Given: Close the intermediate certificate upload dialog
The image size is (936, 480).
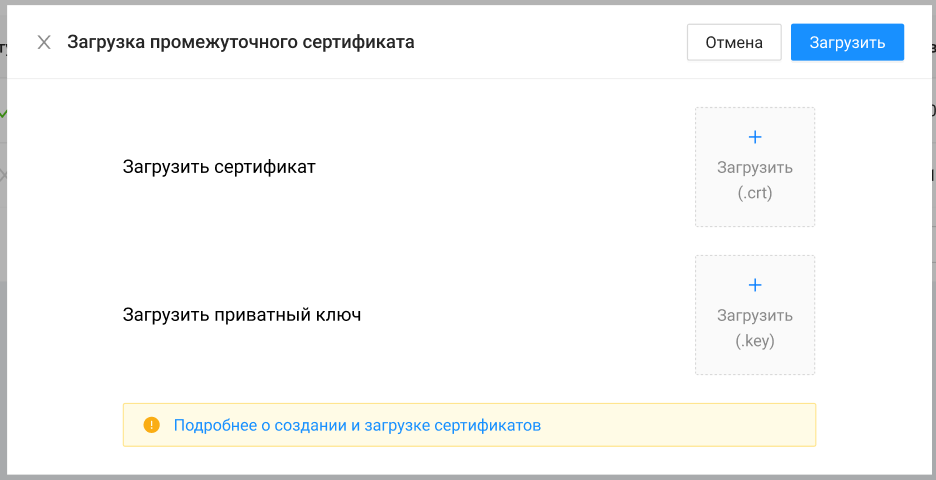Looking at the screenshot, I should tap(44, 42).
